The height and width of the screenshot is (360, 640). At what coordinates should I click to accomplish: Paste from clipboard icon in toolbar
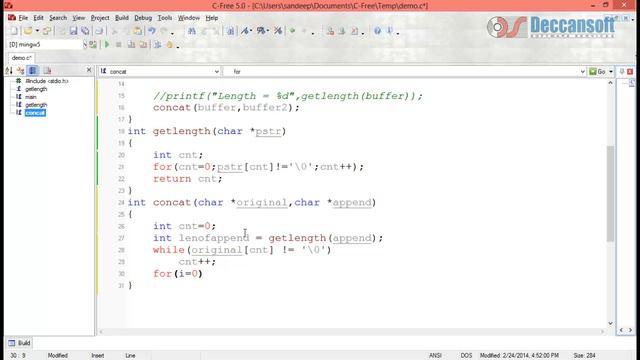[138, 31]
